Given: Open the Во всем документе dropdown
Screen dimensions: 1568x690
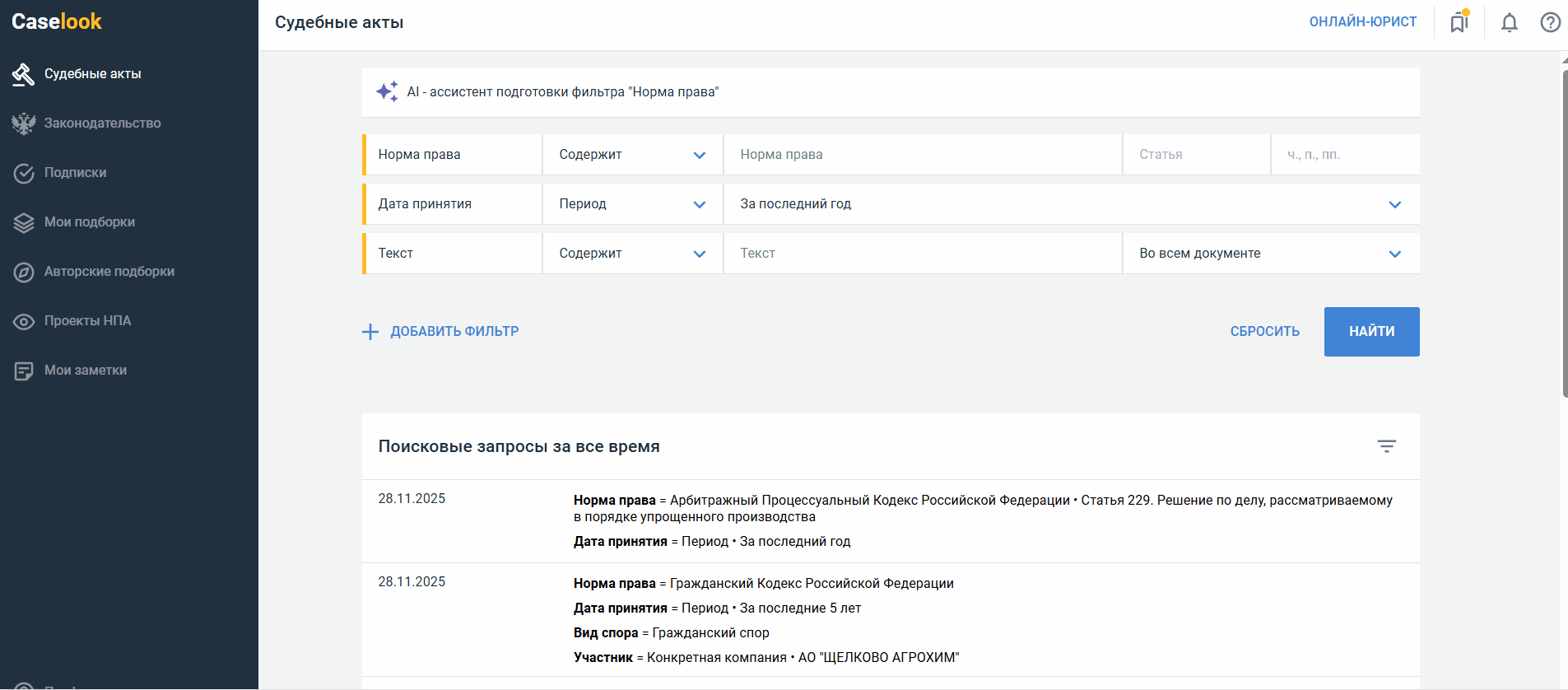Looking at the screenshot, I should coord(1270,254).
